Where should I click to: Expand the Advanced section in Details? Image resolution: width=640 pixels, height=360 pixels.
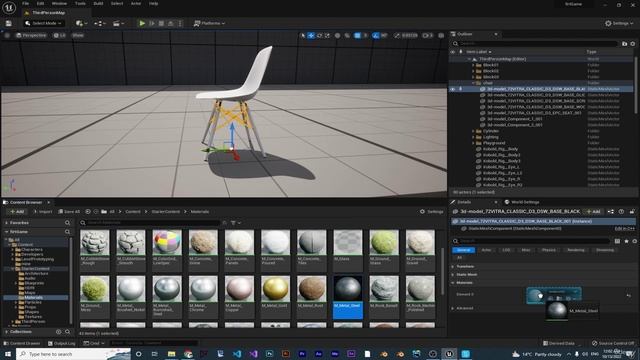[x=453, y=308]
